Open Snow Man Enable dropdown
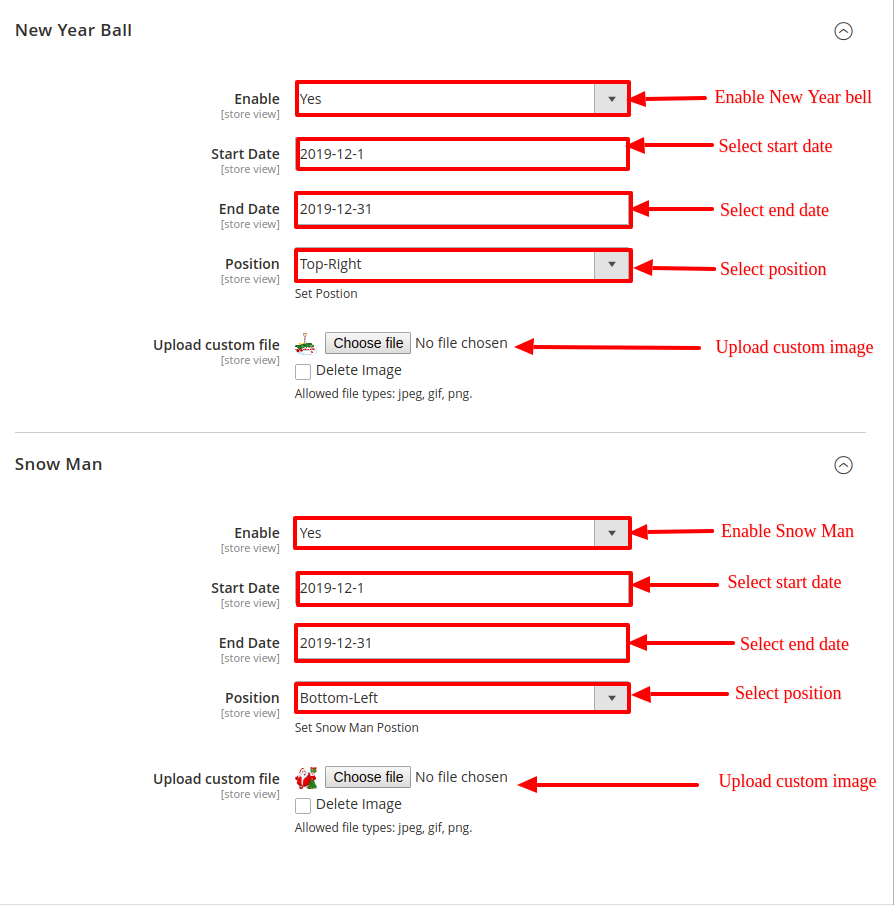Viewport: 894px width, 905px height. pyautogui.click(x=463, y=533)
